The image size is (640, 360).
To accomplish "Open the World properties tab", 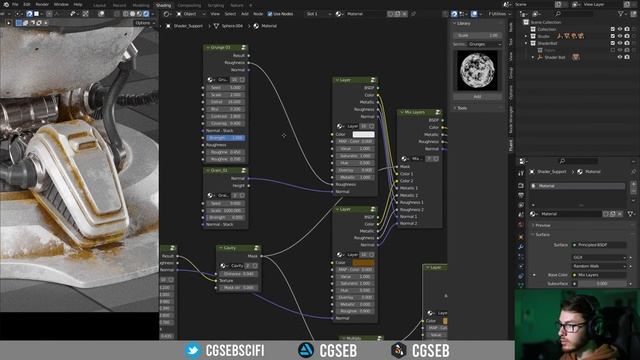I will (521, 224).
